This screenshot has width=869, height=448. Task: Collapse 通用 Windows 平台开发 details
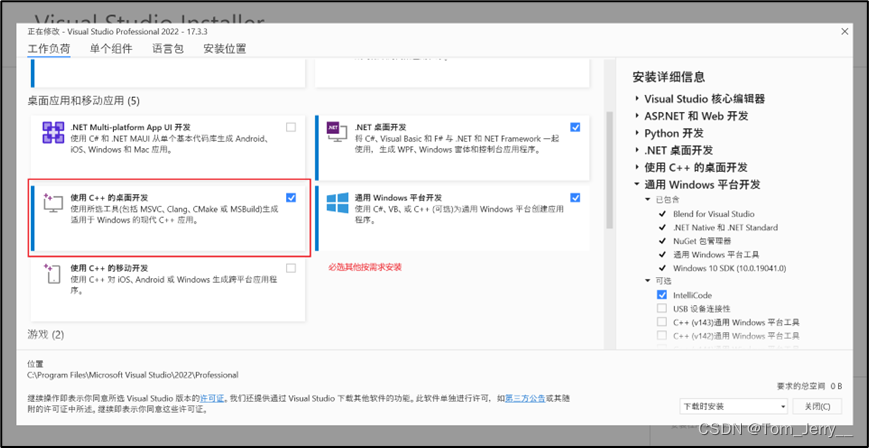tap(637, 185)
